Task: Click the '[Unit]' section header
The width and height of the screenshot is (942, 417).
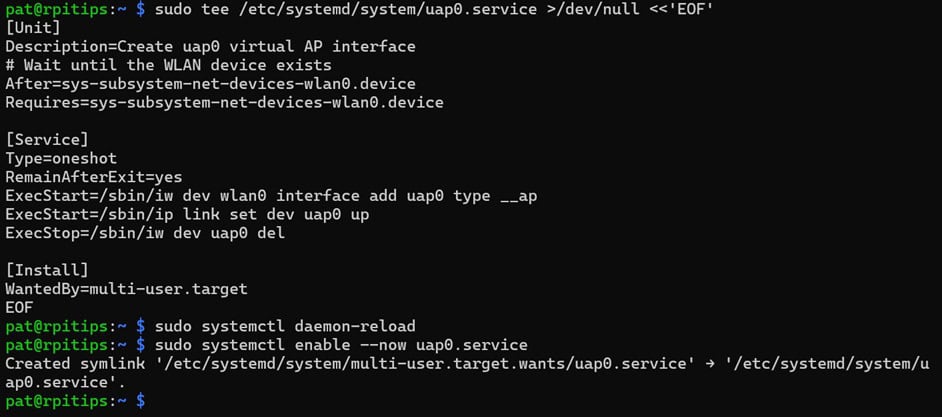Action: point(32,28)
